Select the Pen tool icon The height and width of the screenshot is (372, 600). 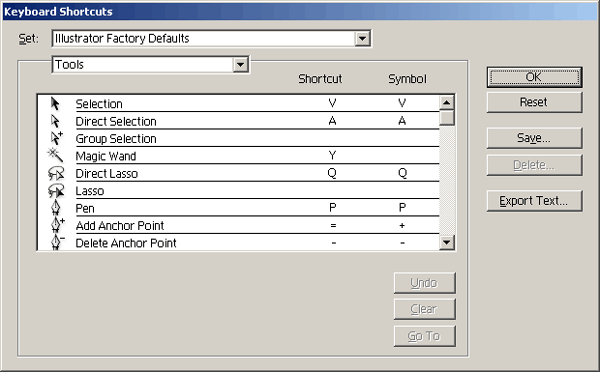56,208
